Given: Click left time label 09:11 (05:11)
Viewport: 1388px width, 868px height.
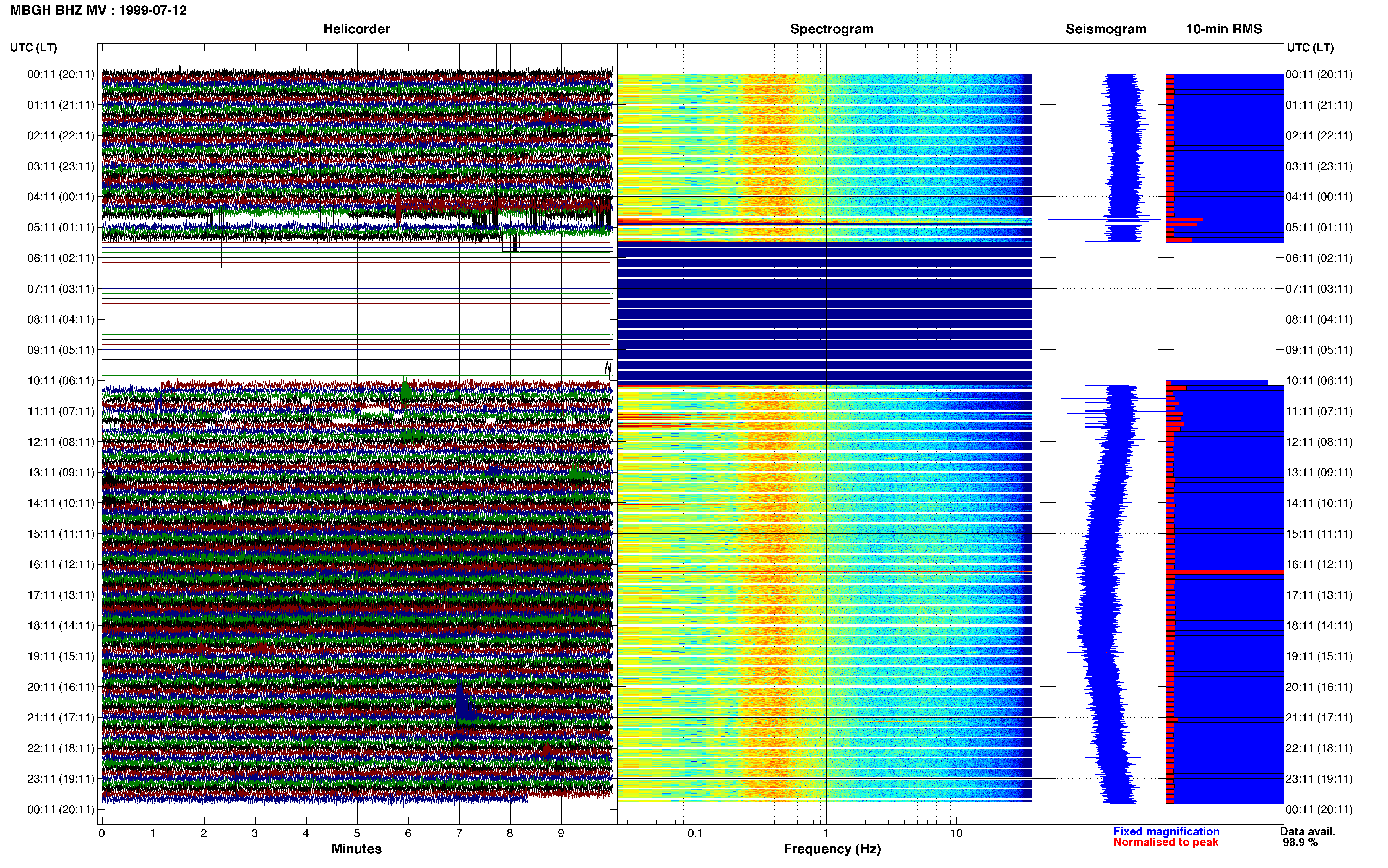Looking at the screenshot, I should 61,350.
